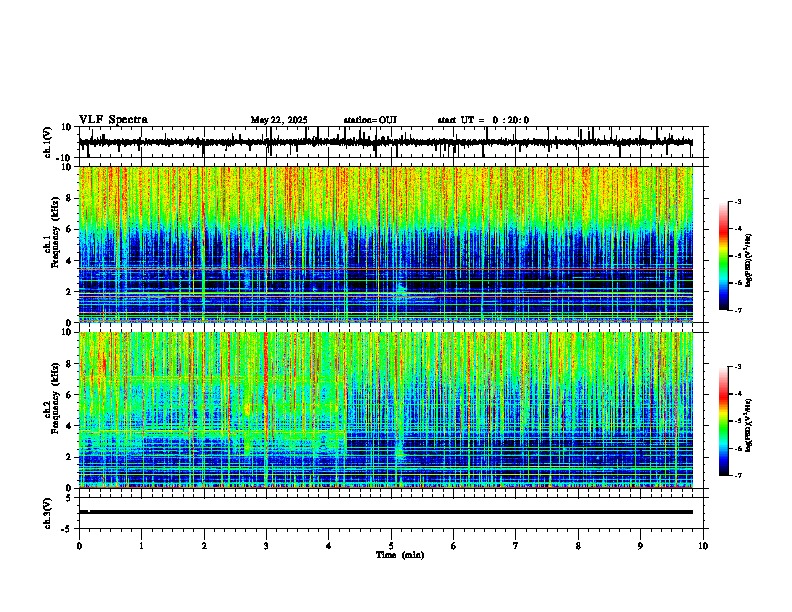Viewport: 792px width, 612px height.
Task: Click the time axis tick label "1"
Action: coord(141,546)
